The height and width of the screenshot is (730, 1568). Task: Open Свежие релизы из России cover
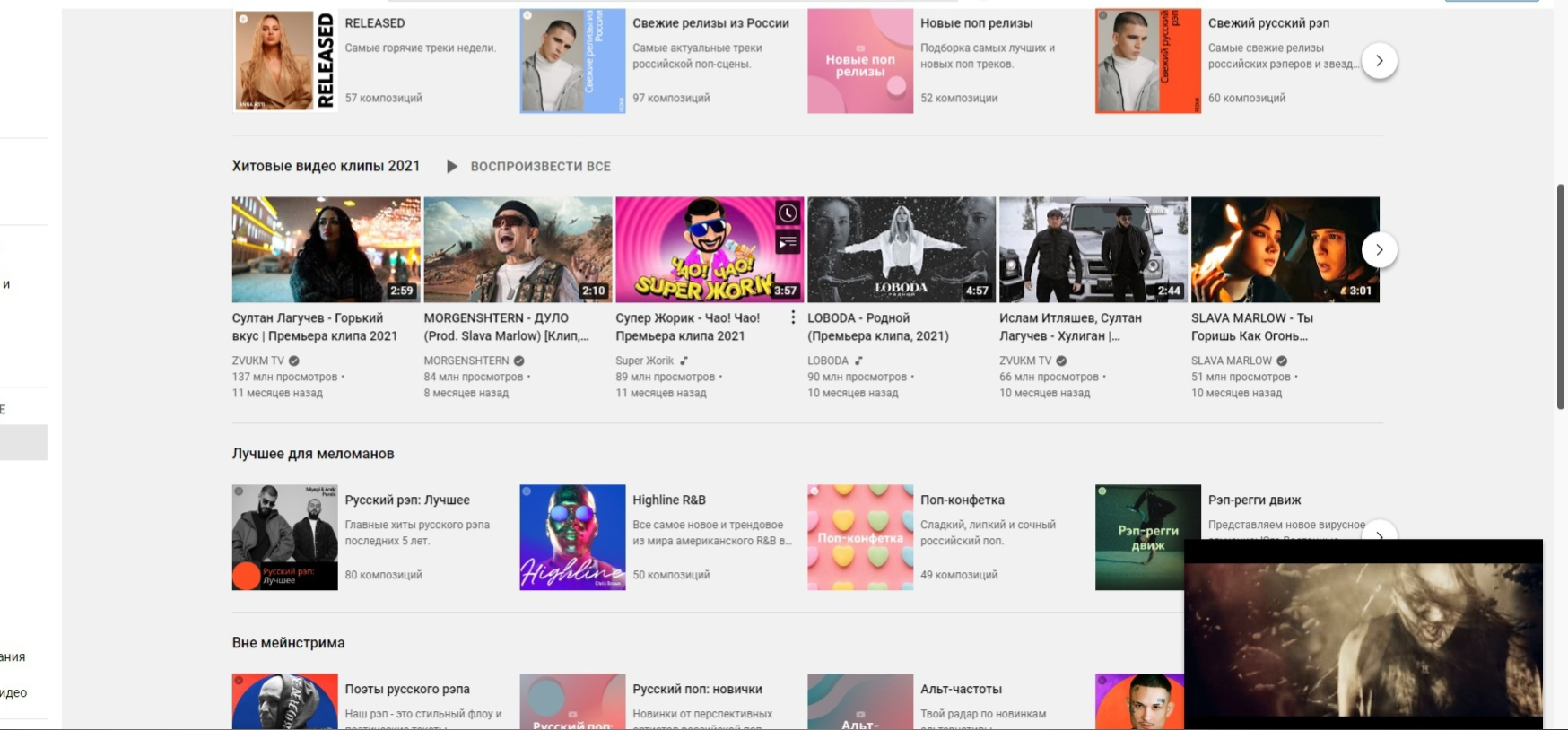point(572,61)
